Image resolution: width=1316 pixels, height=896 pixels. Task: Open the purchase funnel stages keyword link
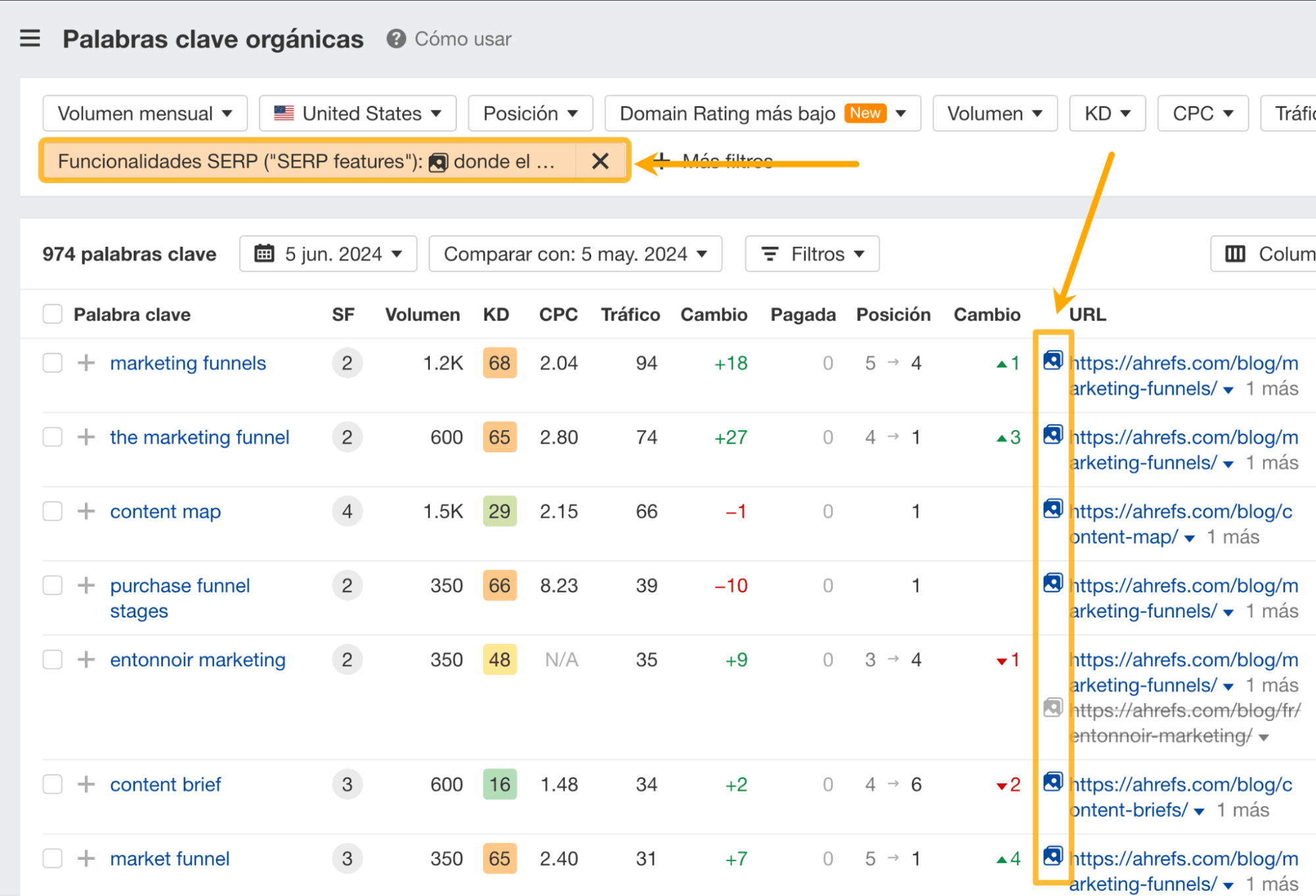(x=180, y=598)
